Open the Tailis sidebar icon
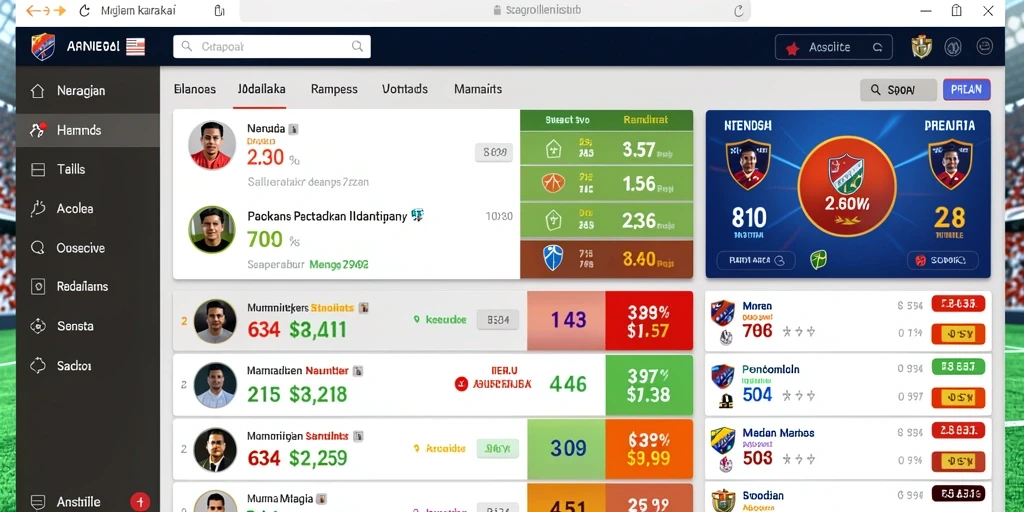Image resolution: width=1024 pixels, height=512 pixels. 38,169
